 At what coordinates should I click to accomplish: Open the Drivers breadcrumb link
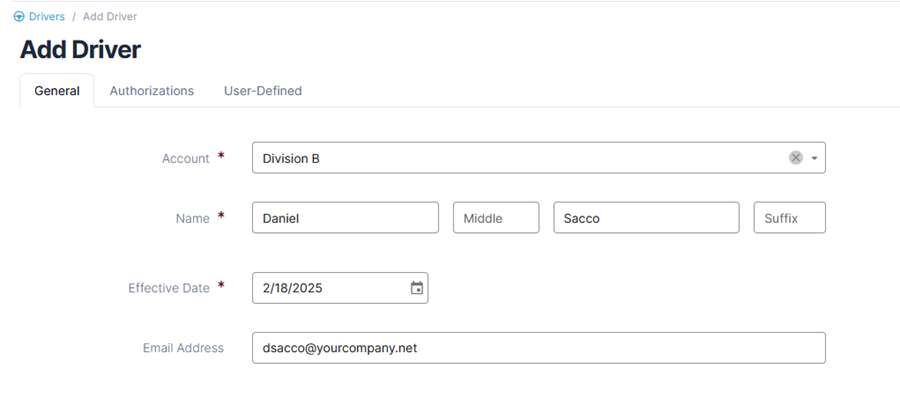pyautogui.click(x=46, y=17)
